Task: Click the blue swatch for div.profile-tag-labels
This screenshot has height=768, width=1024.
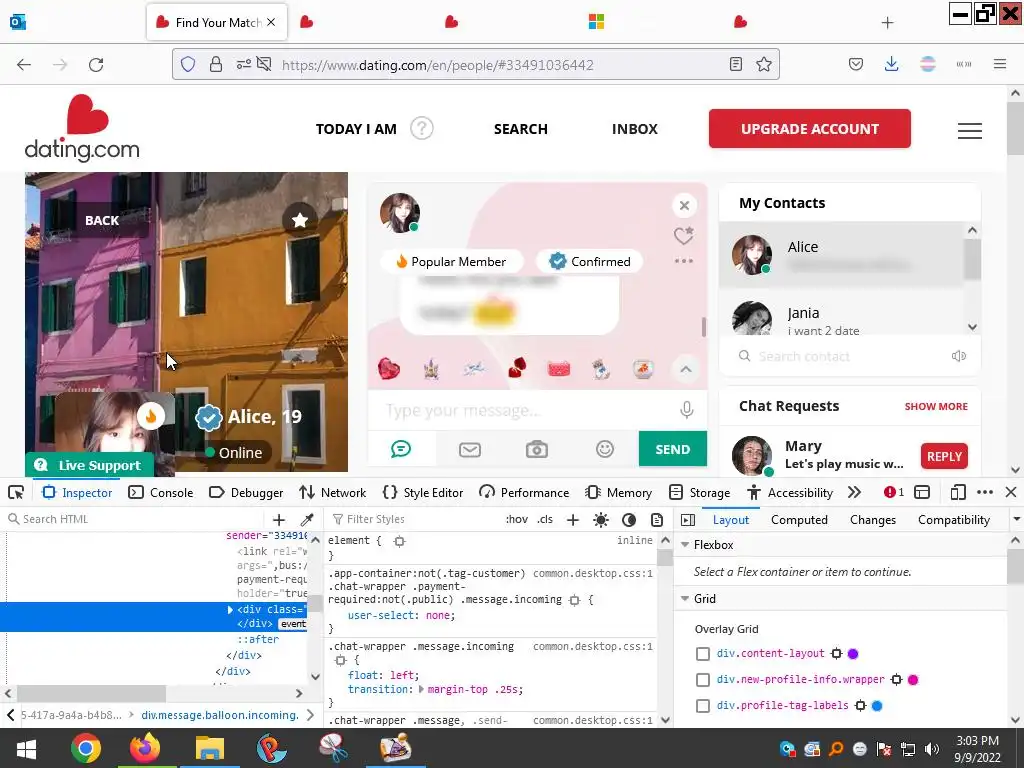Action: (877, 706)
